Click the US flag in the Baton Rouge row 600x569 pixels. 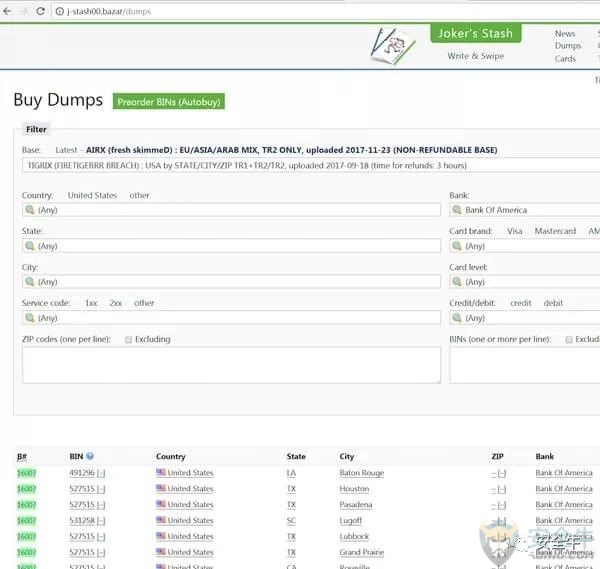point(161,472)
